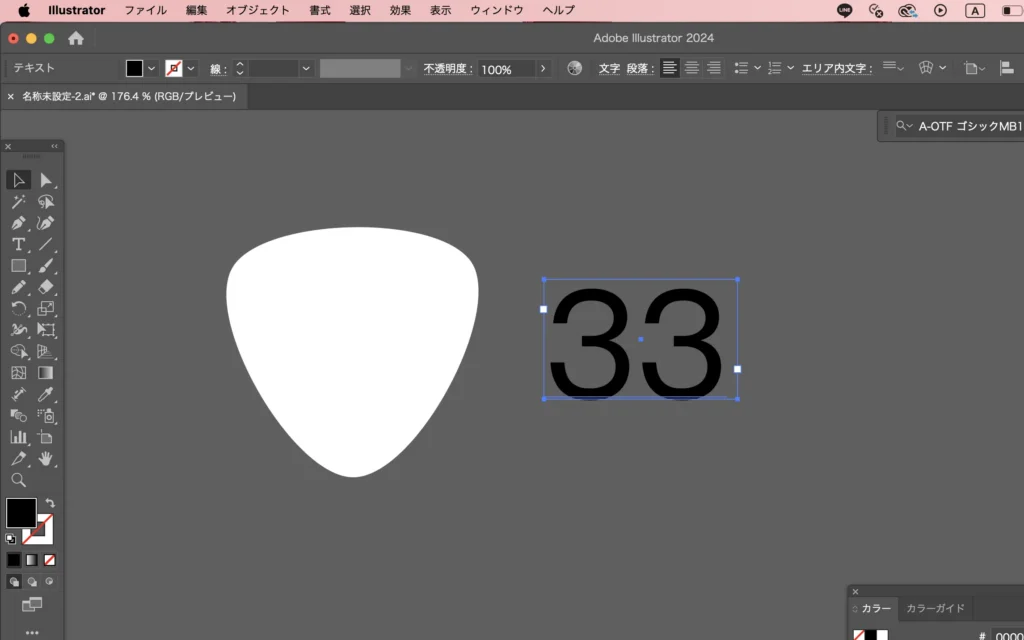This screenshot has height=640, width=1024.
Task: Select the Zoom magnifier tool
Action: tap(18, 480)
